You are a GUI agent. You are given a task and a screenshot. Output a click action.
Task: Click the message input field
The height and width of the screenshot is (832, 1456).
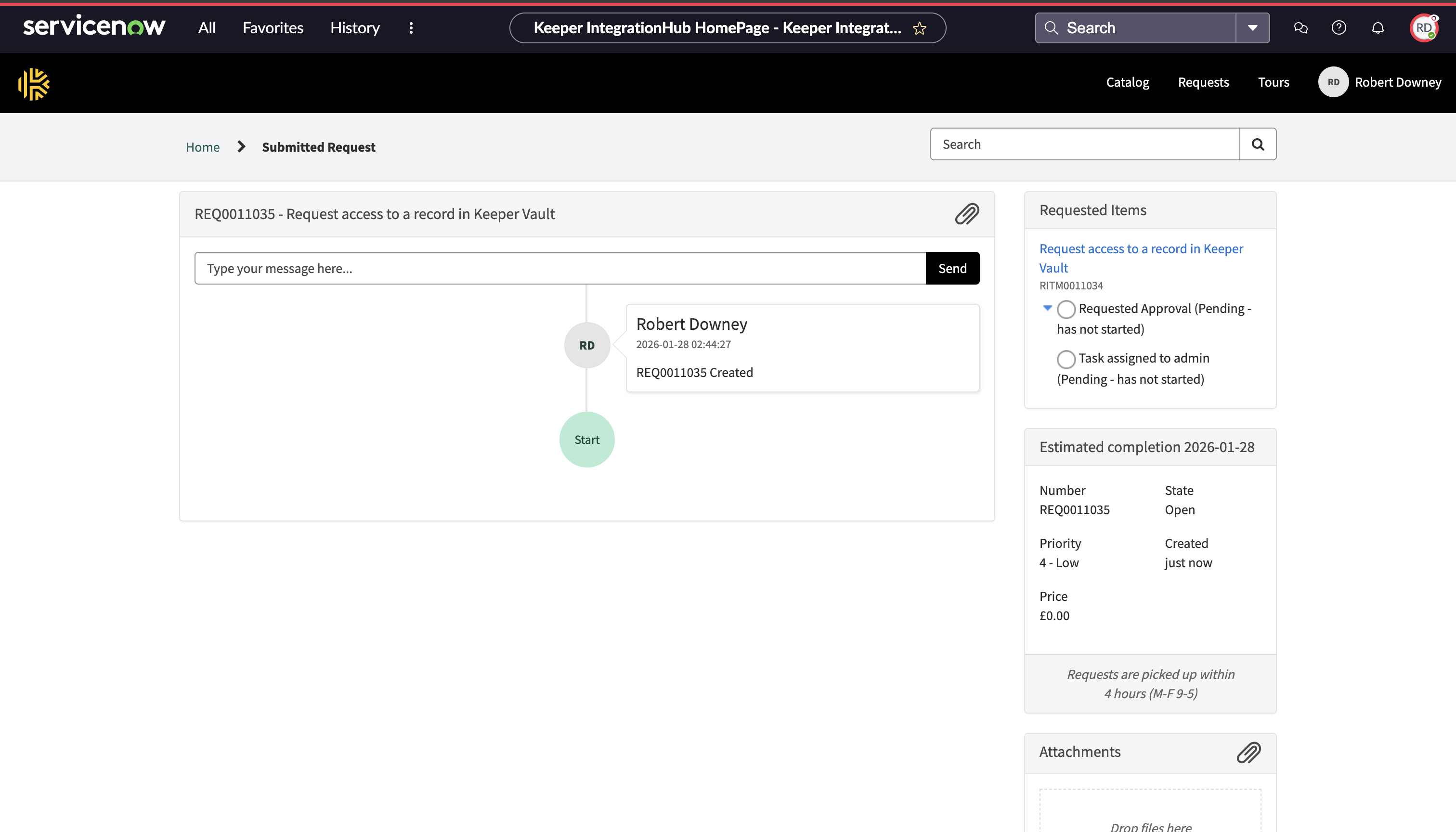click(x=559, y=269)
